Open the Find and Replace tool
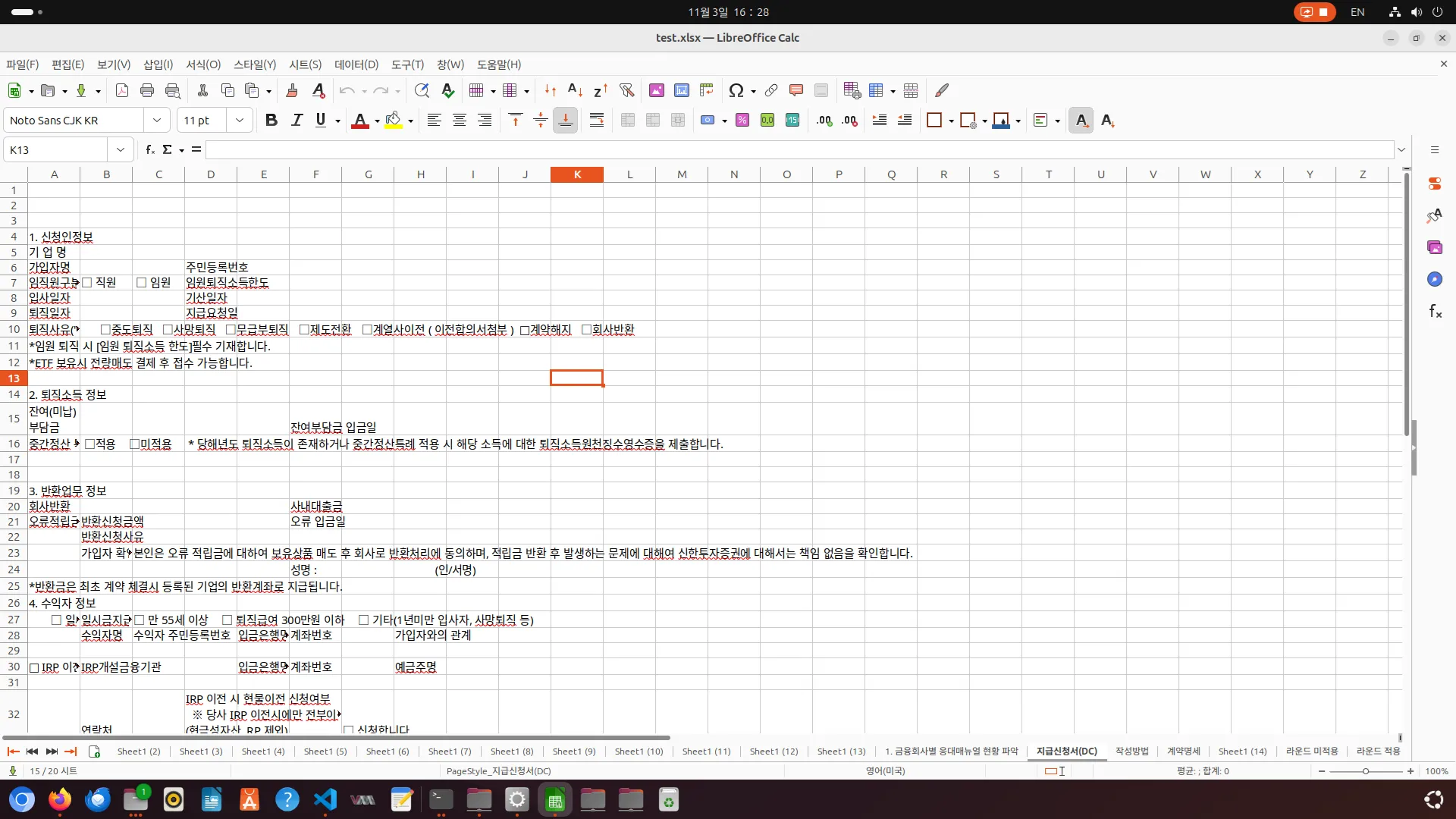This screenshot has width=1456, height=819. [422, 90]
